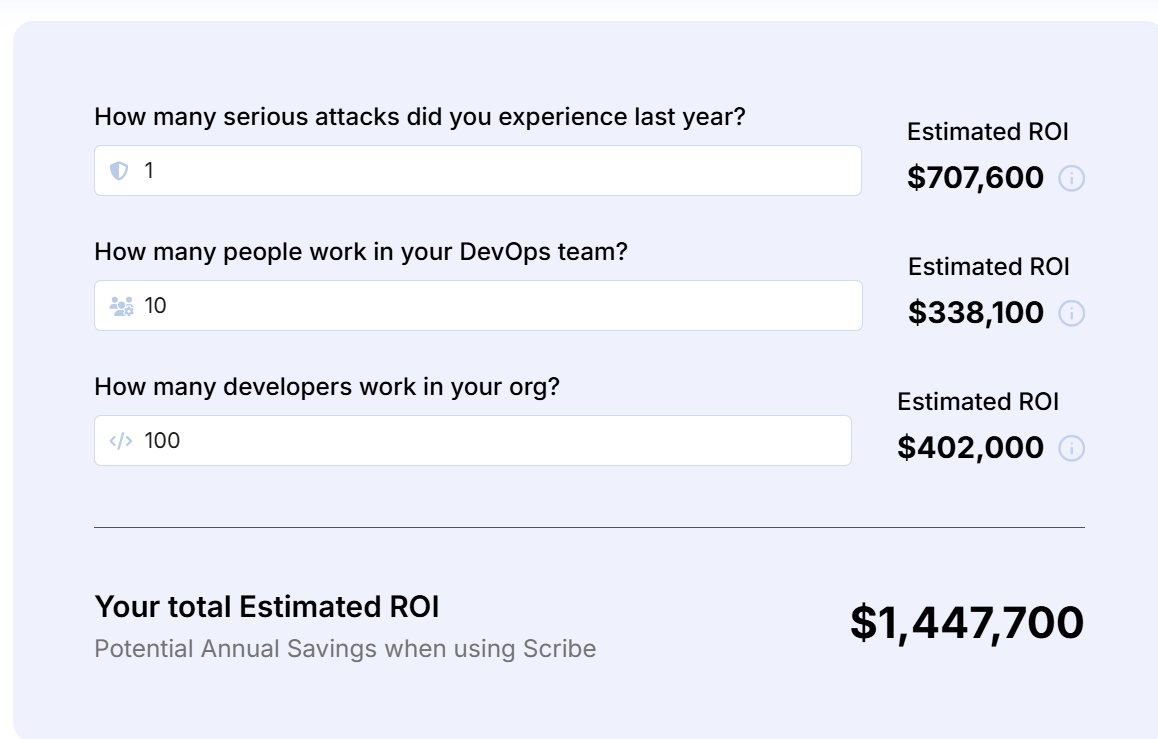Image resolution: width=1158 pixels, height=739 pixels.
Task: Click the $1,447,700 total ROI amount
Action: click(967, 622)
